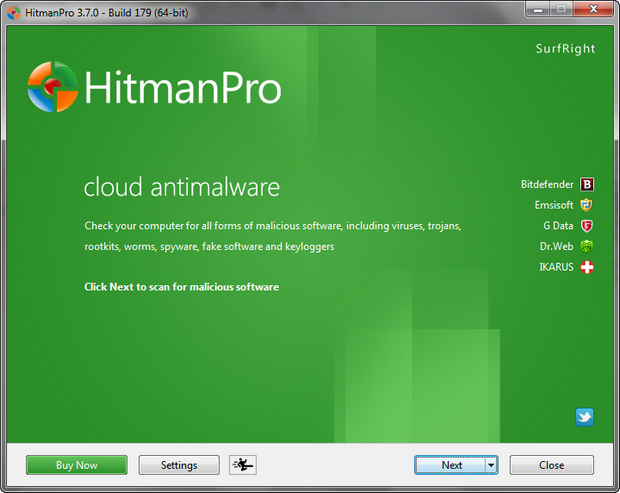The width and height of the screenshot is (620, 493).
Task: Open the Settings dialog
Action: pos(179,465)
